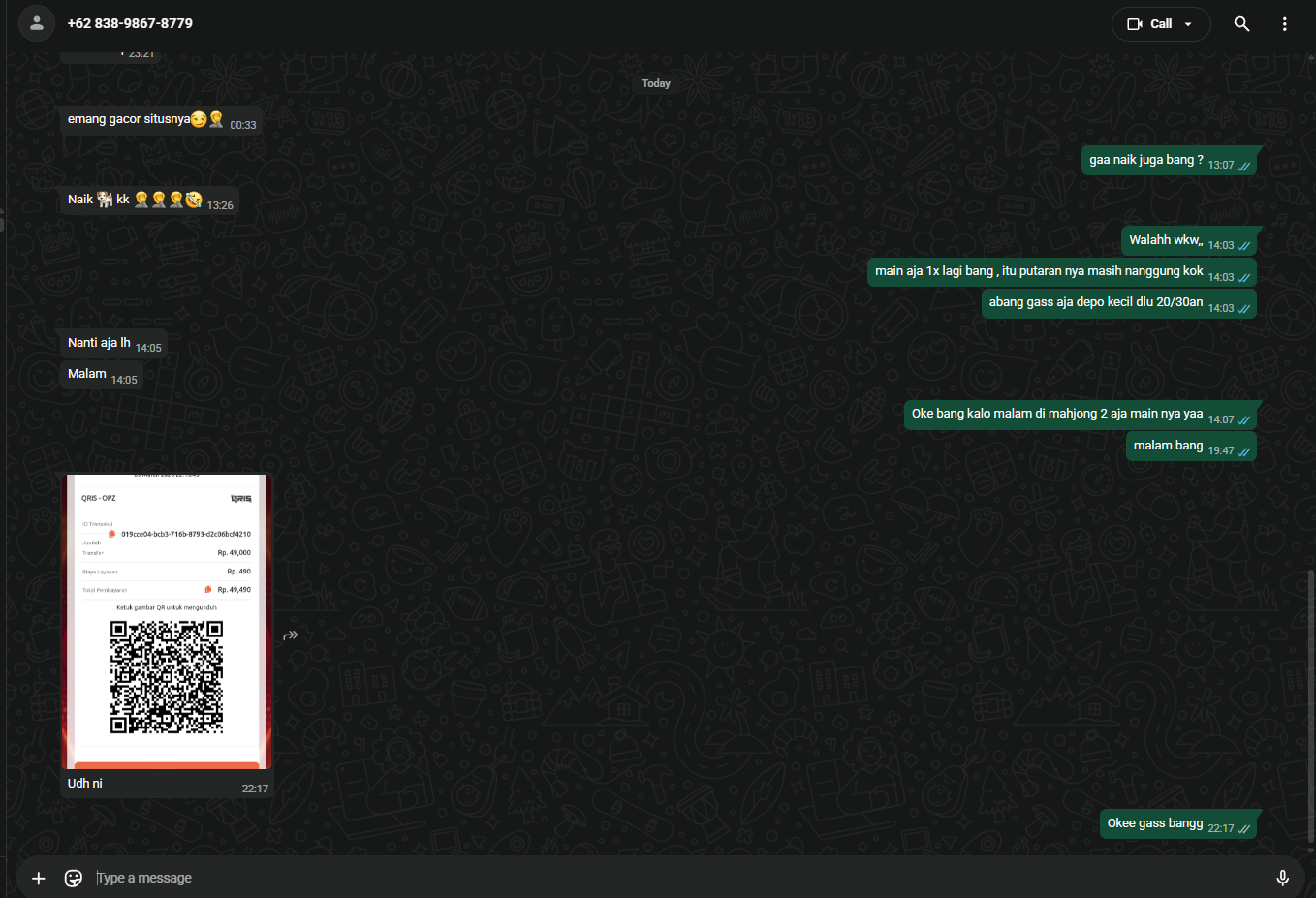Select message 'malam bang' sent 19:47
Image resolution: width=1316 pixels, height=898 pixels.
coord(1191,447)
